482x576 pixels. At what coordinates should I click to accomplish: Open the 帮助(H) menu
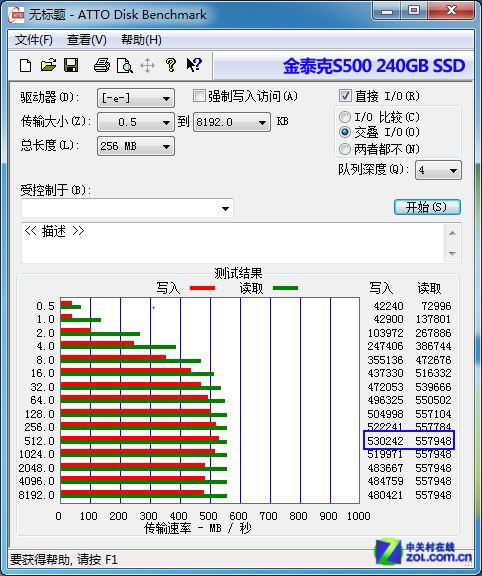(141, 40)
